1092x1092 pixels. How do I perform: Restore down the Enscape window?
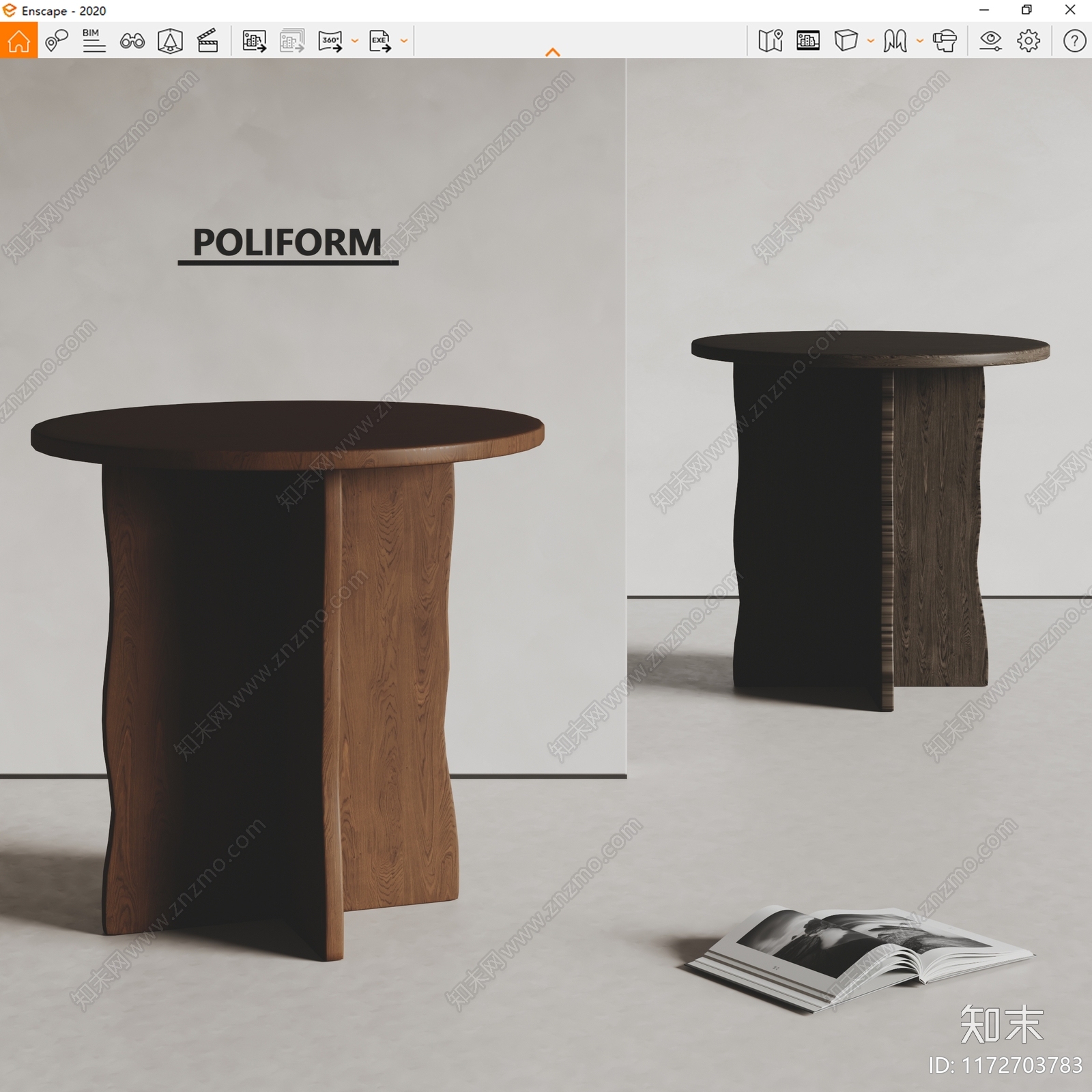tap(1026, 10)
